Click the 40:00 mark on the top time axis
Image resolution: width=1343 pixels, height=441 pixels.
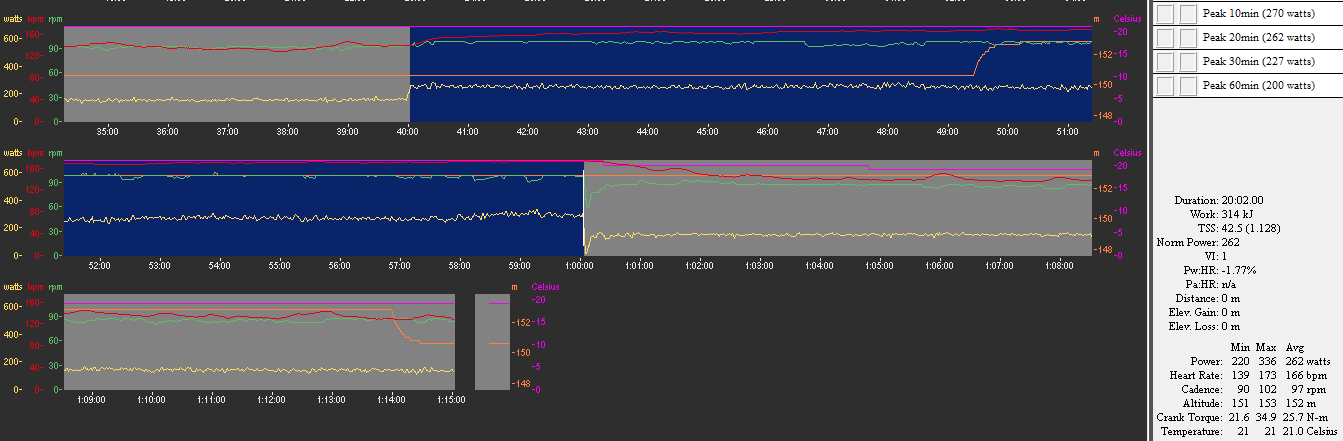[408, 131]
